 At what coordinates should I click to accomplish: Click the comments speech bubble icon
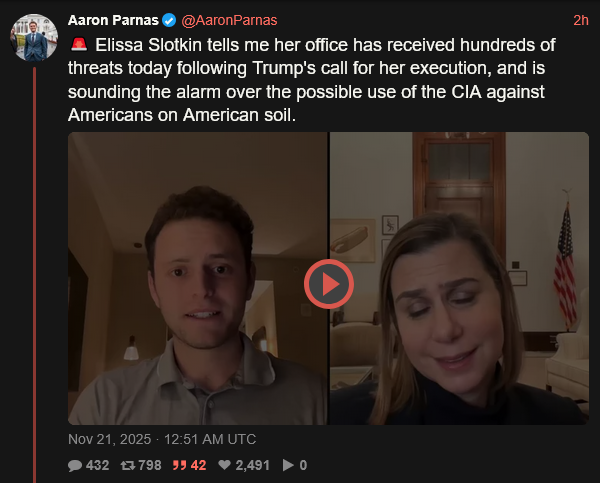tap(75, 465)
